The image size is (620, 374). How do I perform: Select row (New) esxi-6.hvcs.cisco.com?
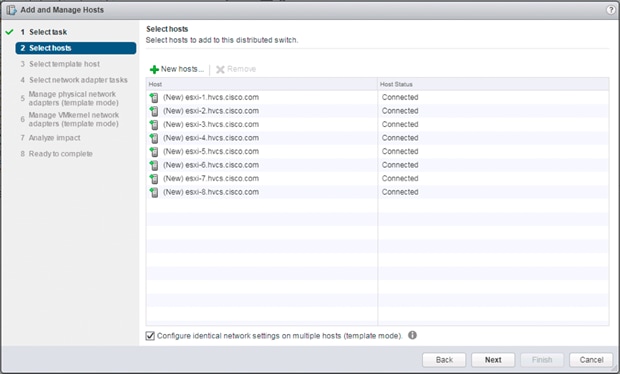(x=378, y=165)
